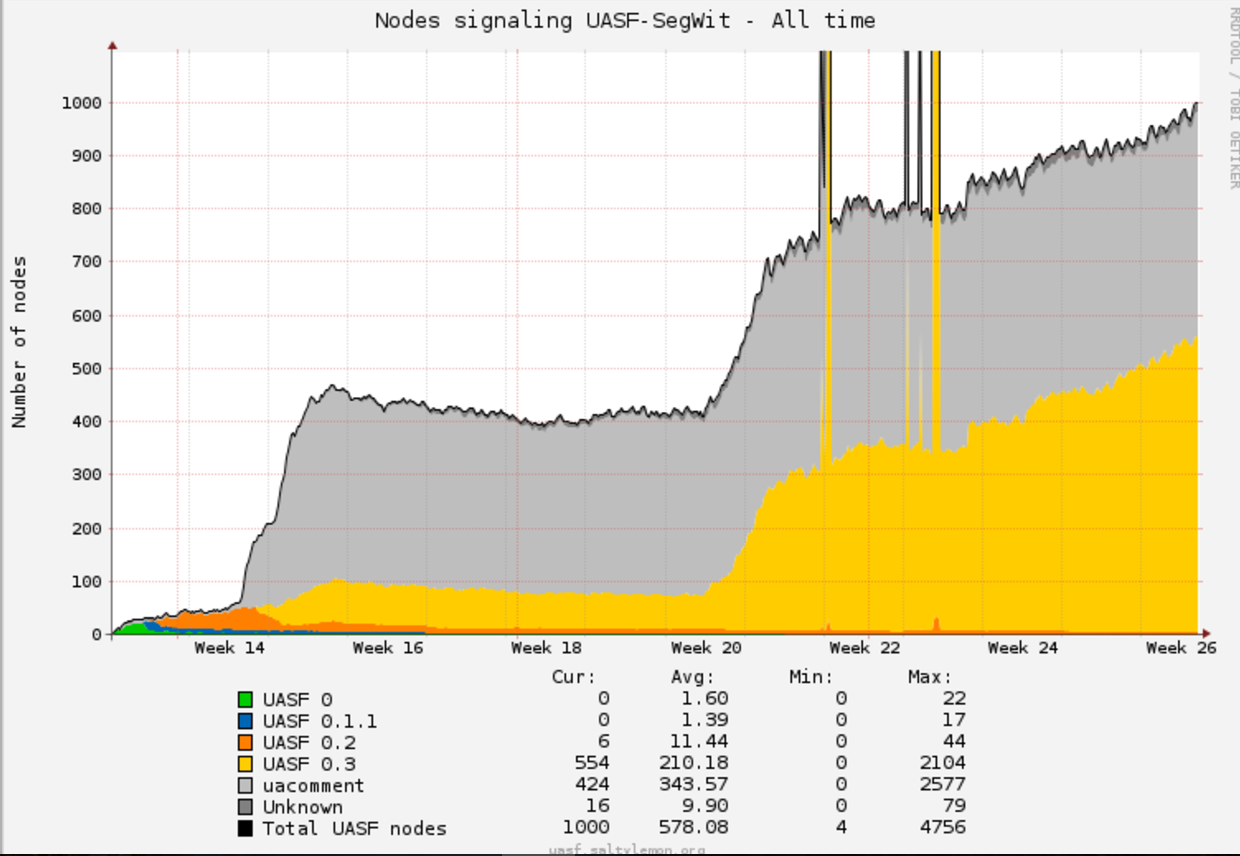This screenshot has width=1240, height=856.
Task: Click the yellow UASF 0.3 legend swatch
Action: tap(245, 764)
